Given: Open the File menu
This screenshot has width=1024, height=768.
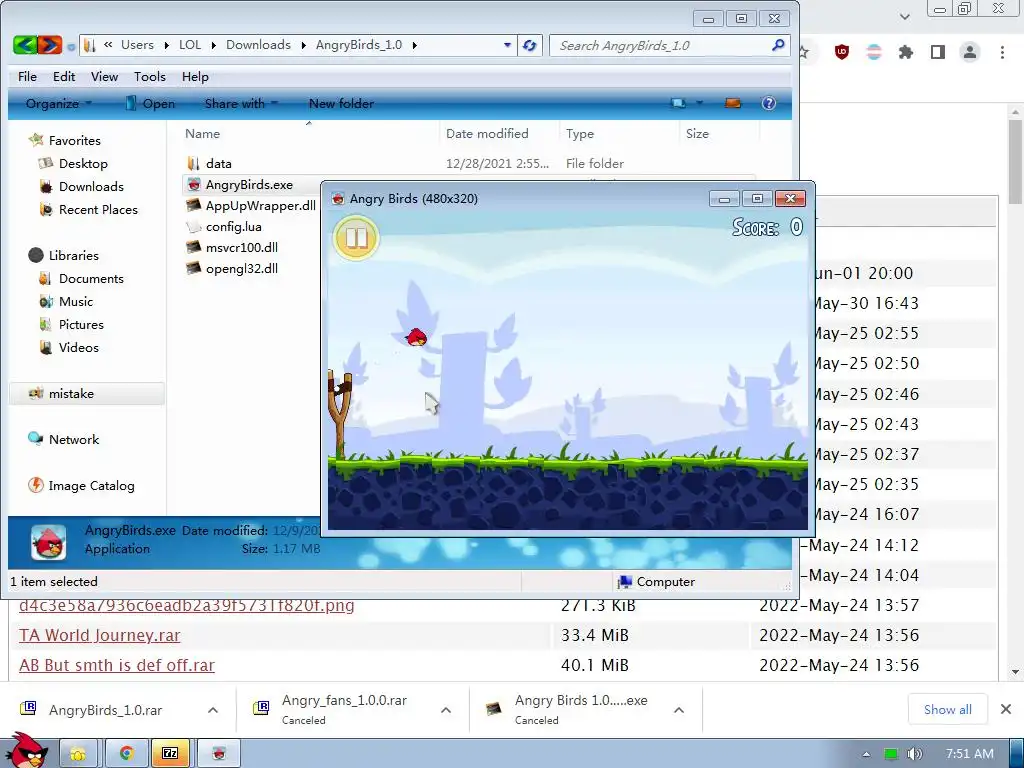Looking at the screenshot, I should point(27,76).
